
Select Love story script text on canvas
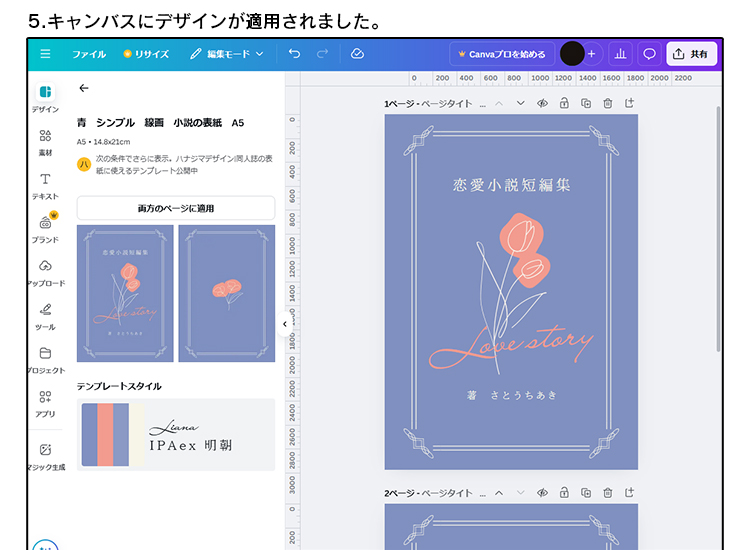click(x=511, y=346)
